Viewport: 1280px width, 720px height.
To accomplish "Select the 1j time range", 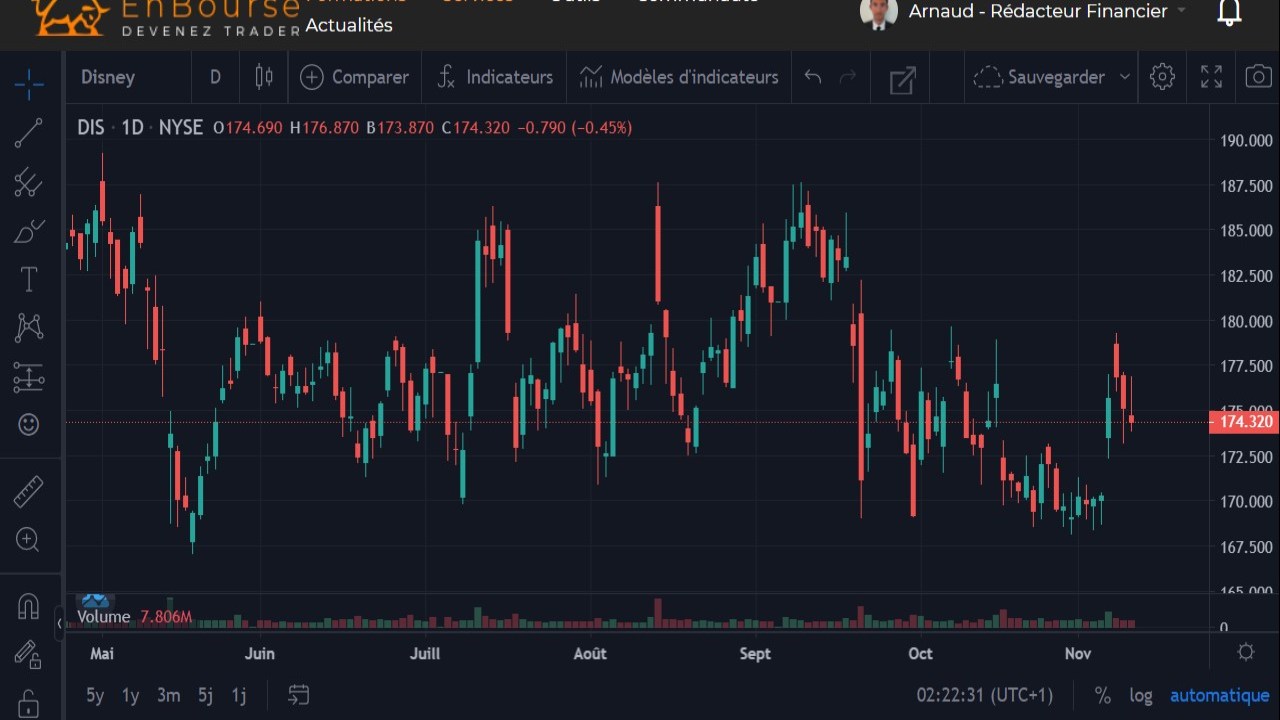I will point(239,695).
